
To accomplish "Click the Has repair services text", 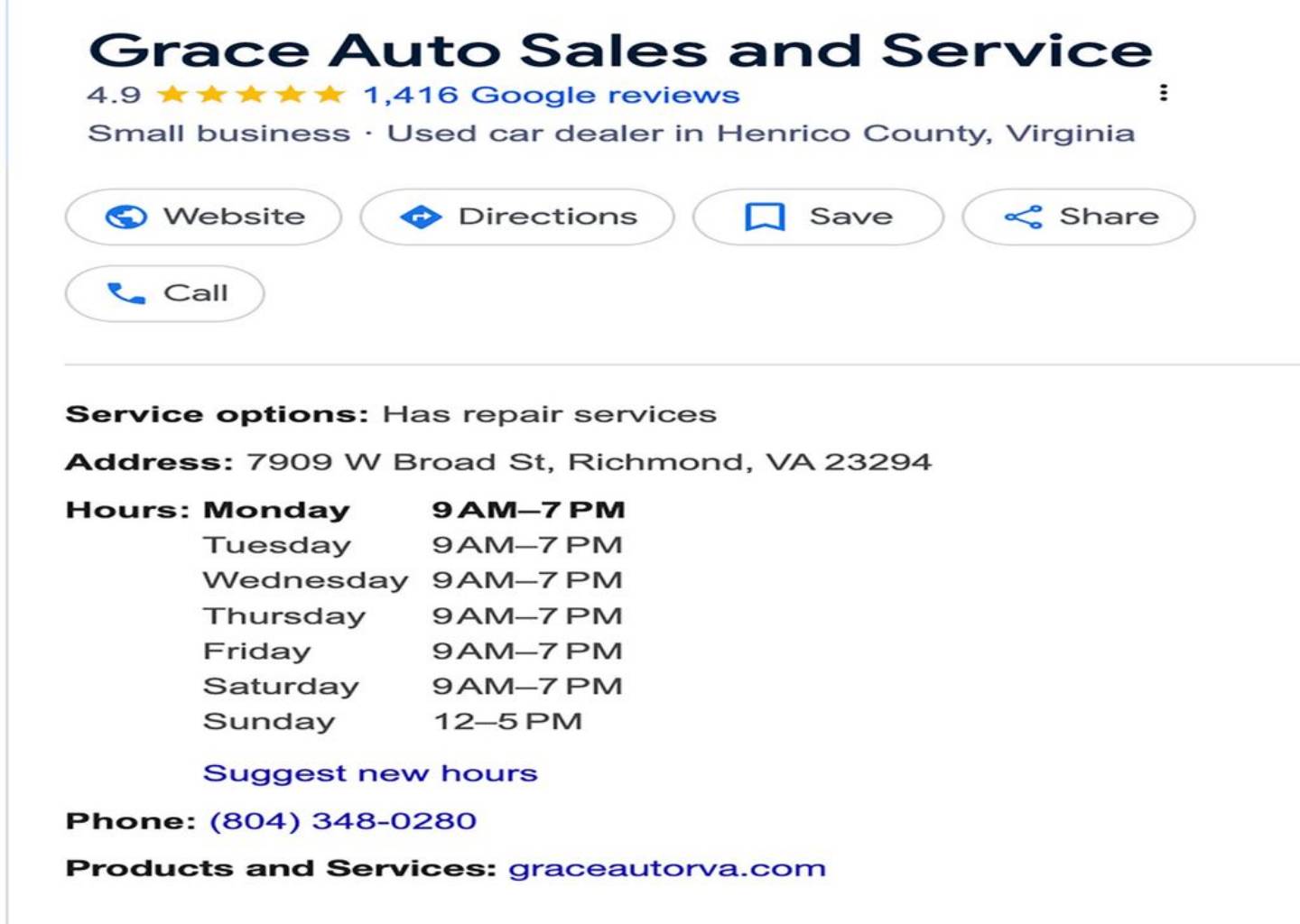I will click(549, 414).
